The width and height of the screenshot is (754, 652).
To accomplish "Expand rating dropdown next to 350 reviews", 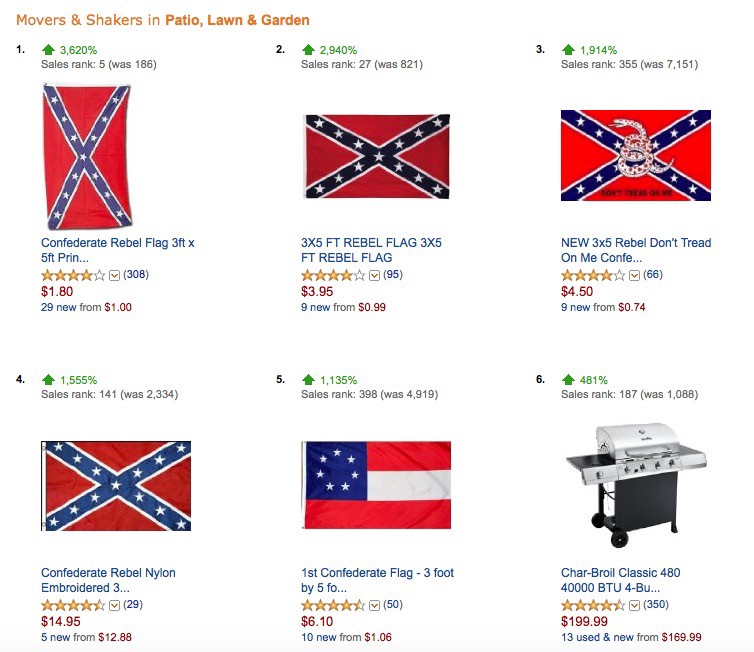I will click(635, 605).
